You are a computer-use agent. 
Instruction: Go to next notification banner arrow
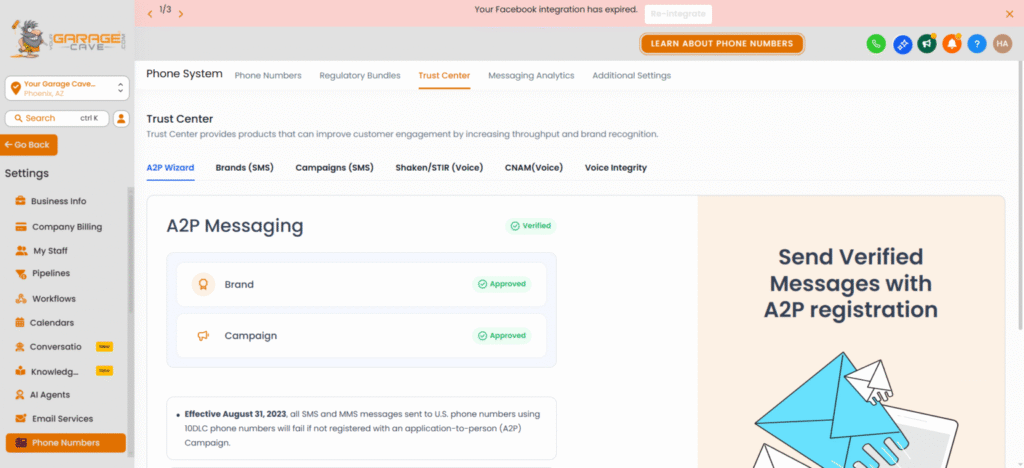(181, 13)
